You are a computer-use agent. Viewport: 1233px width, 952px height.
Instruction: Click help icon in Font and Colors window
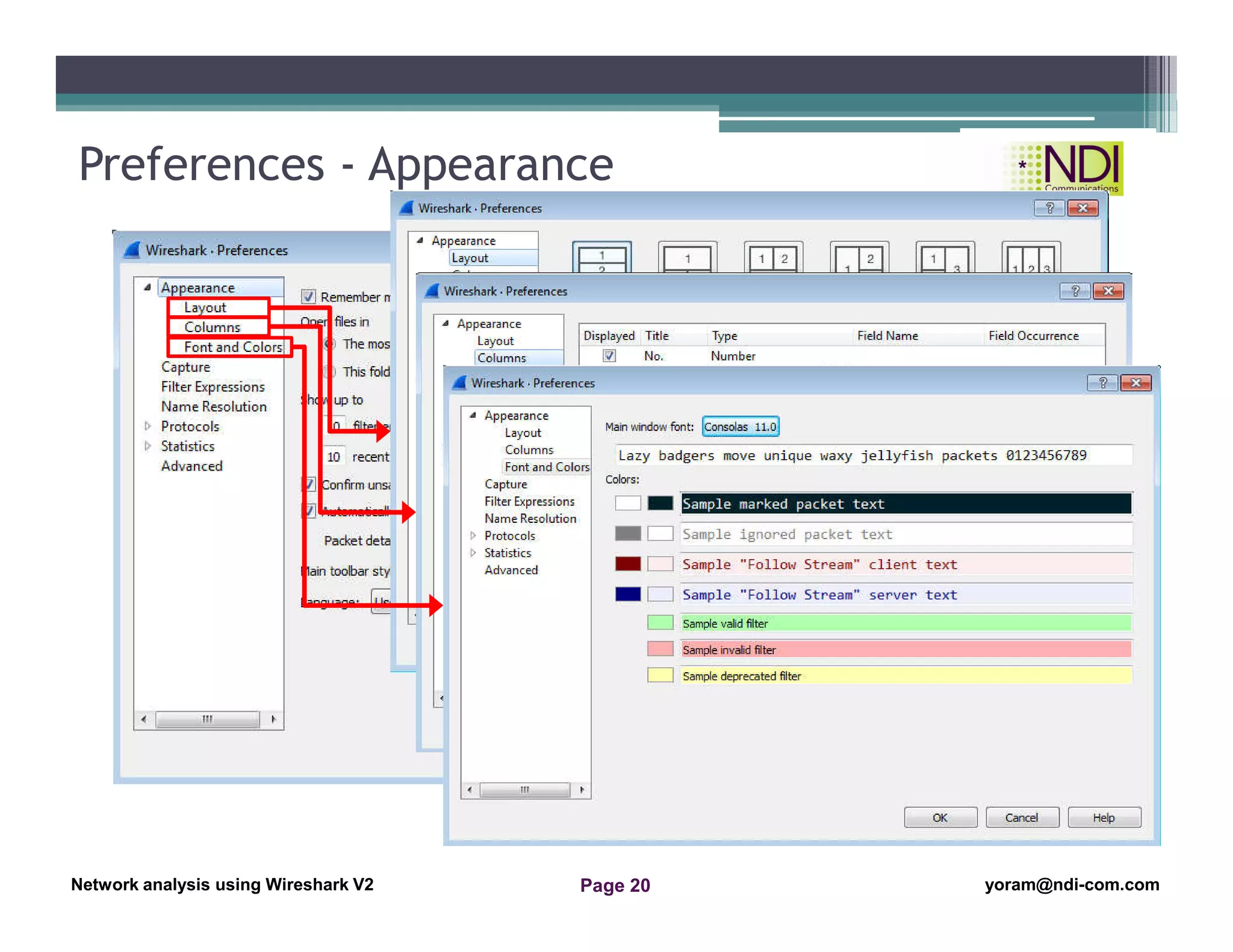point(1102,383)
